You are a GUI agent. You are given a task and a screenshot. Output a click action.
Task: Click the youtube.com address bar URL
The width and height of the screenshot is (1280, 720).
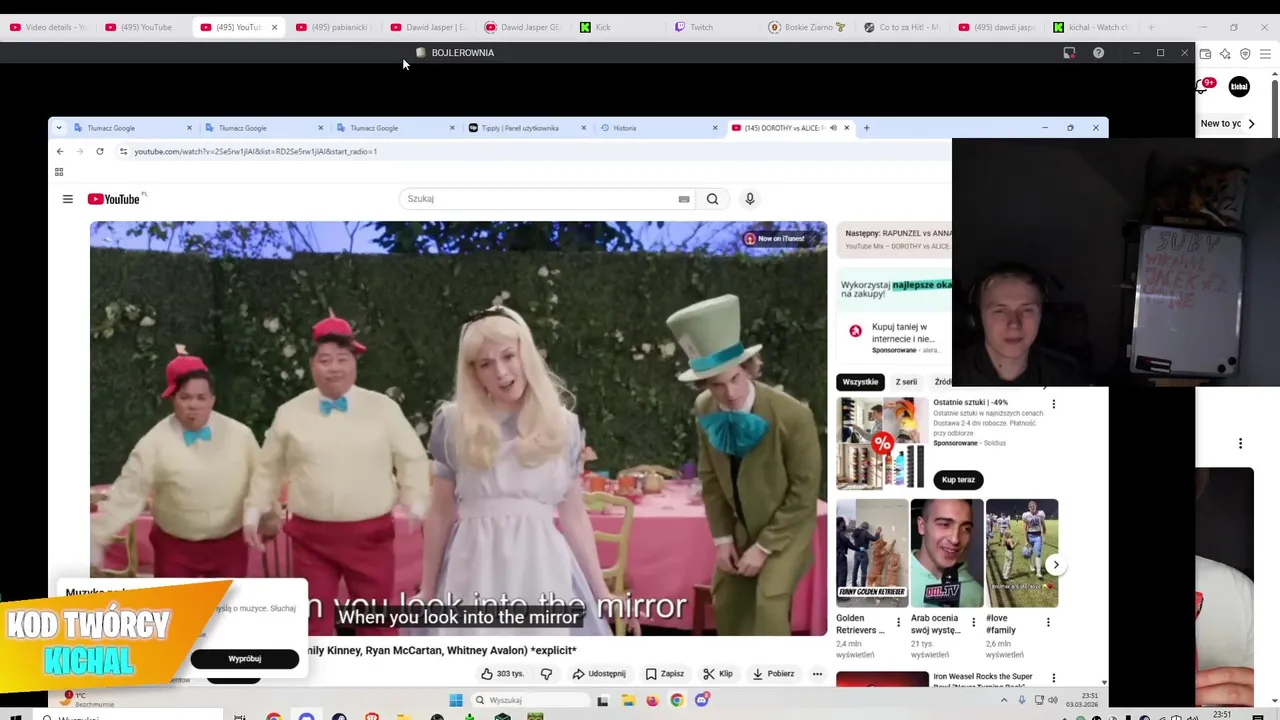pos(255,151)
